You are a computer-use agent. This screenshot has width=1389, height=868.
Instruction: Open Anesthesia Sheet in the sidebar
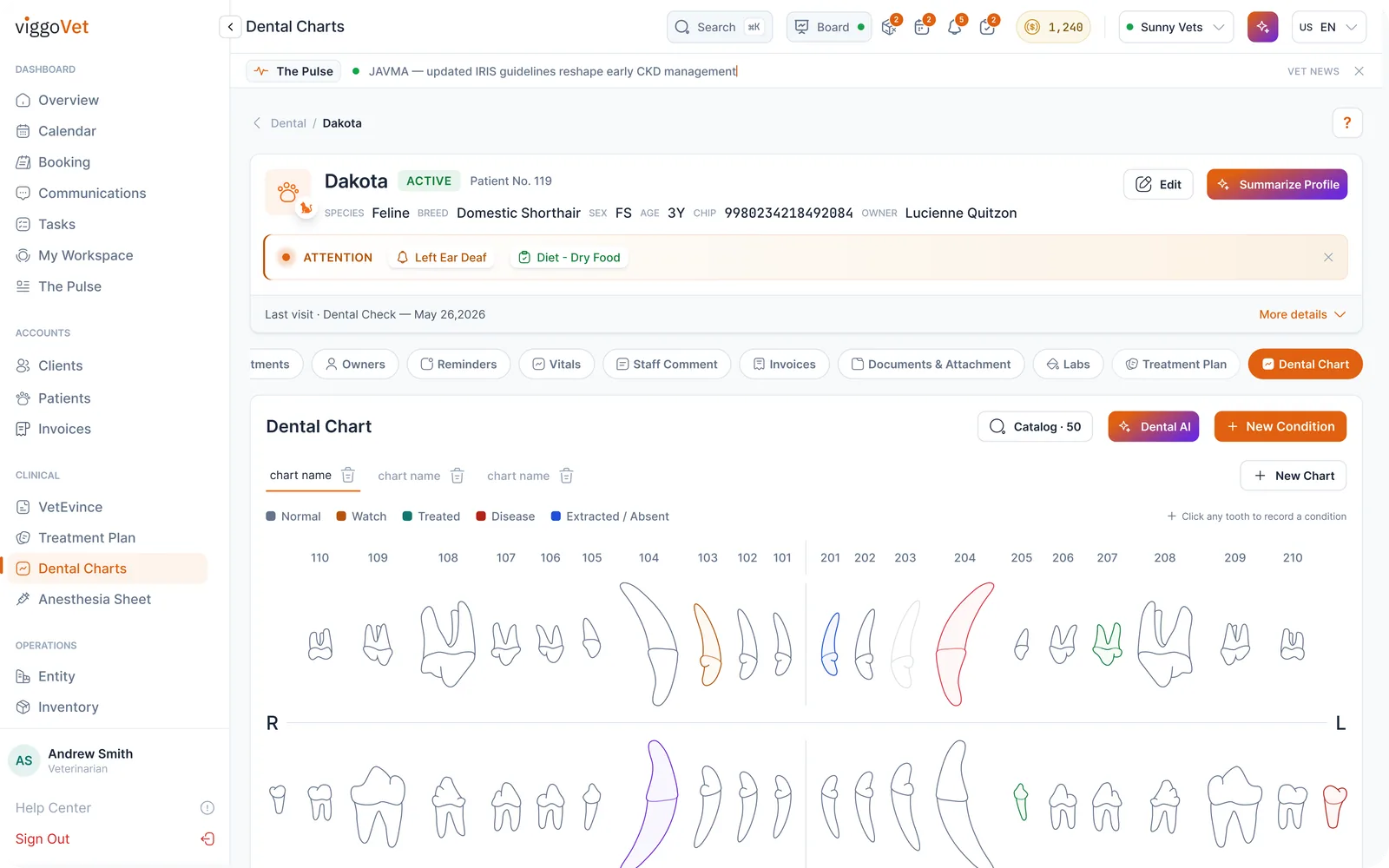click(95, 599)
